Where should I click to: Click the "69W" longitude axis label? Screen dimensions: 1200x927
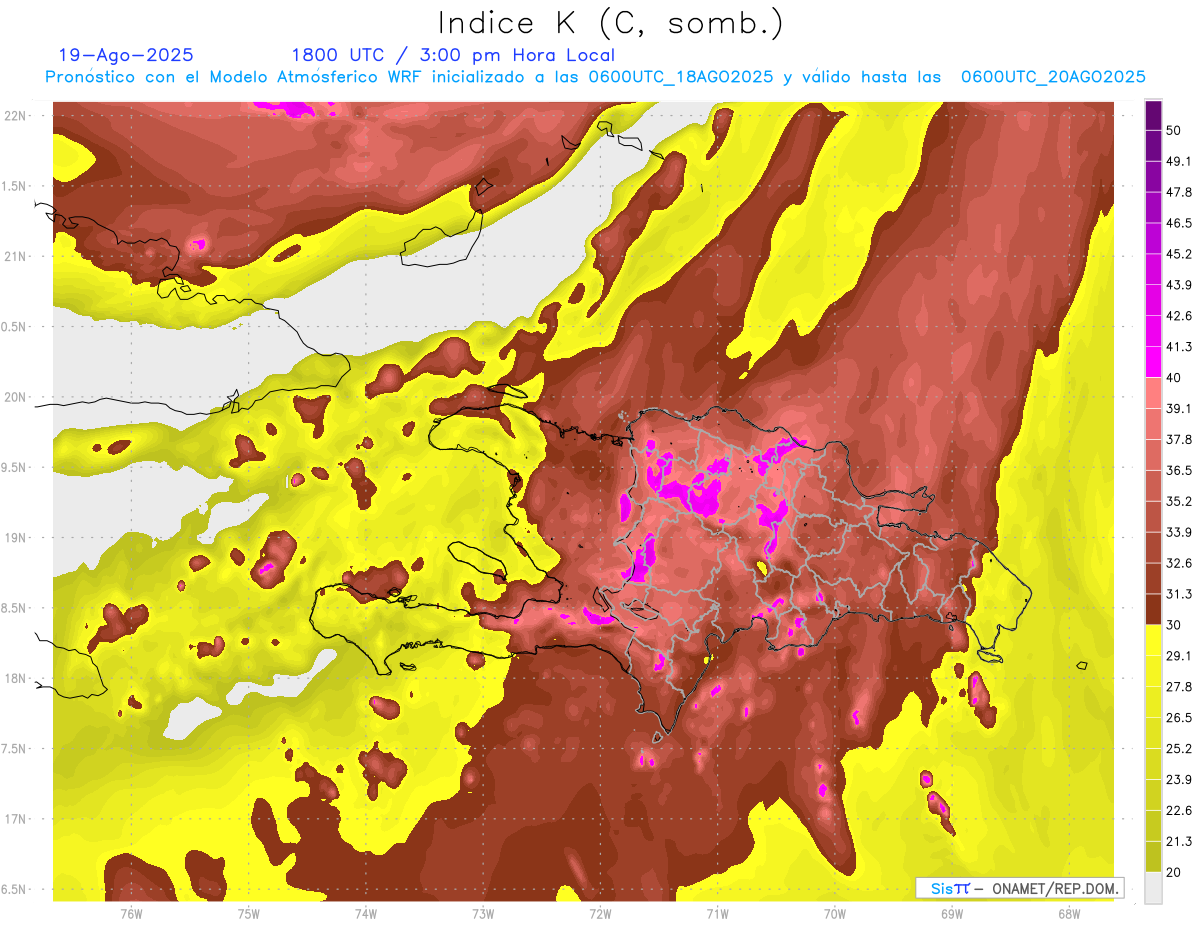coord(952,914)
